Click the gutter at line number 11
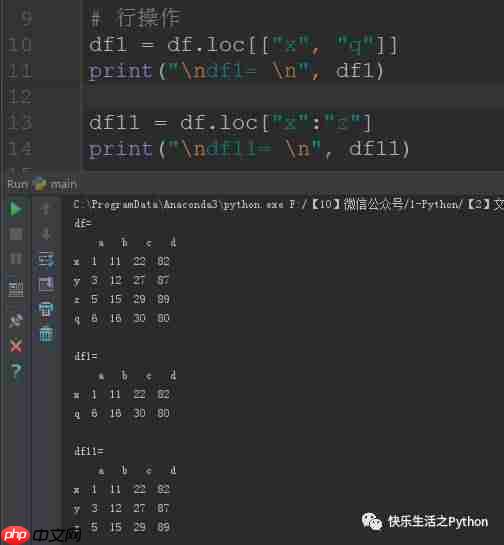Screen dimensions: 504x545 tap(20, 71)
